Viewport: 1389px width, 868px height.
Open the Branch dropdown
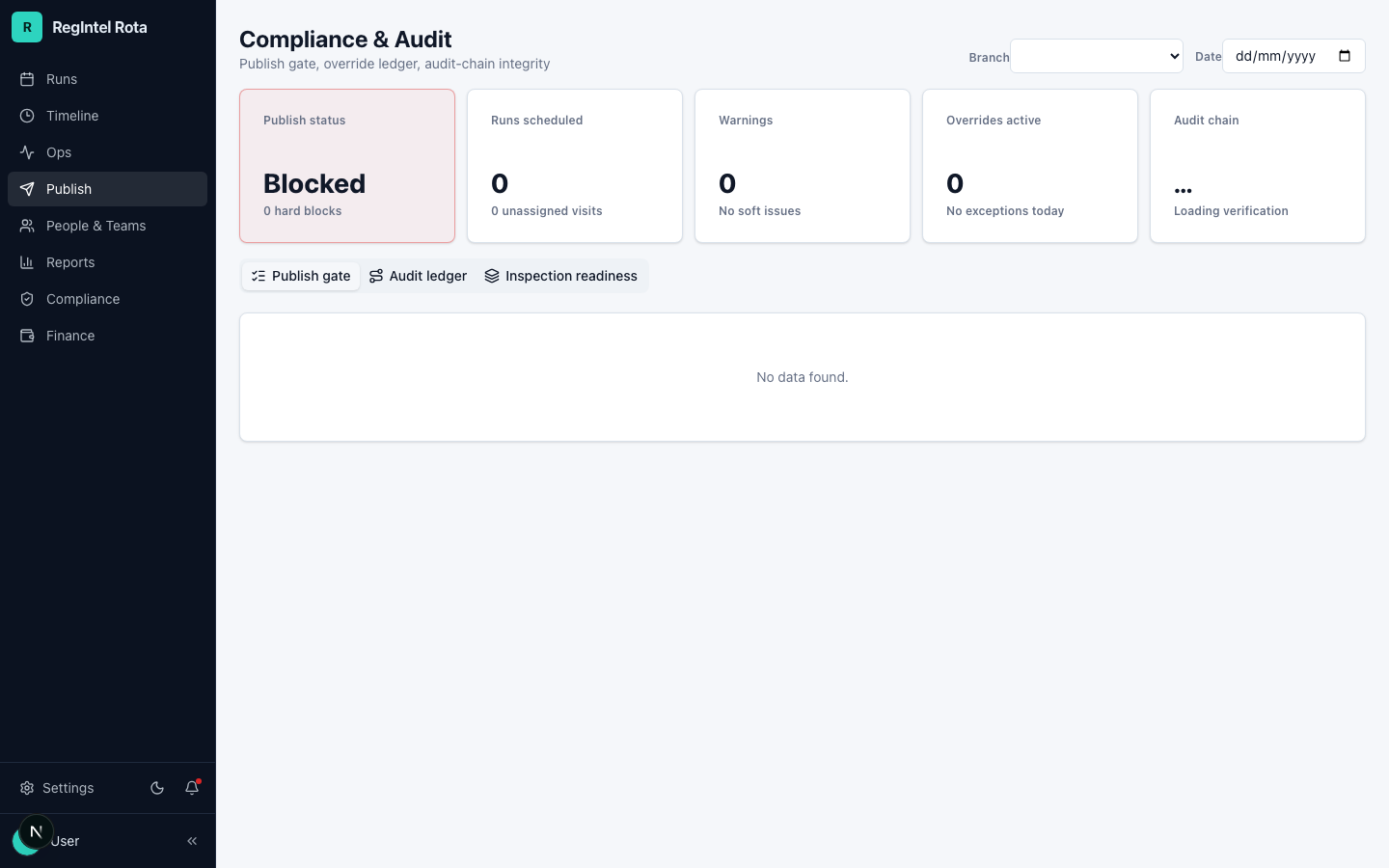[x=1097, y=56]
